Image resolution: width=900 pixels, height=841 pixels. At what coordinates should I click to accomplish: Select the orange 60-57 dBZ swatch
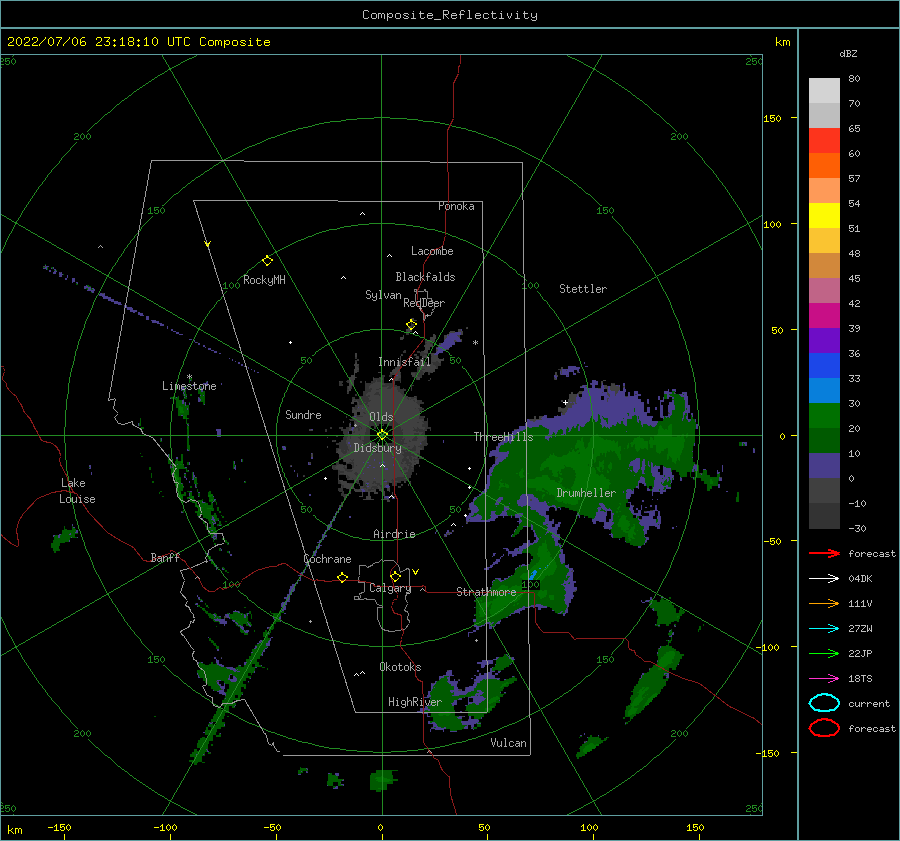[x=824, y=166]
